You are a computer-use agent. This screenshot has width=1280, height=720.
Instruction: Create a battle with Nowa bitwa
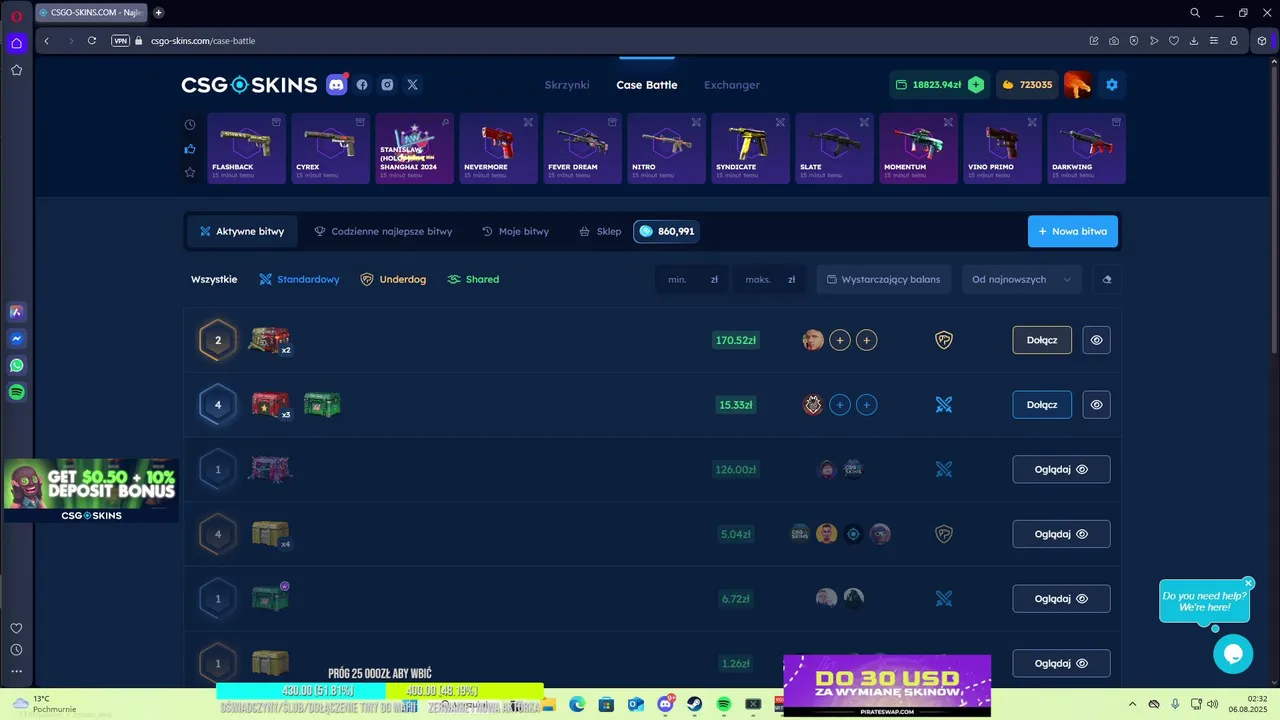coord(1073,231)
